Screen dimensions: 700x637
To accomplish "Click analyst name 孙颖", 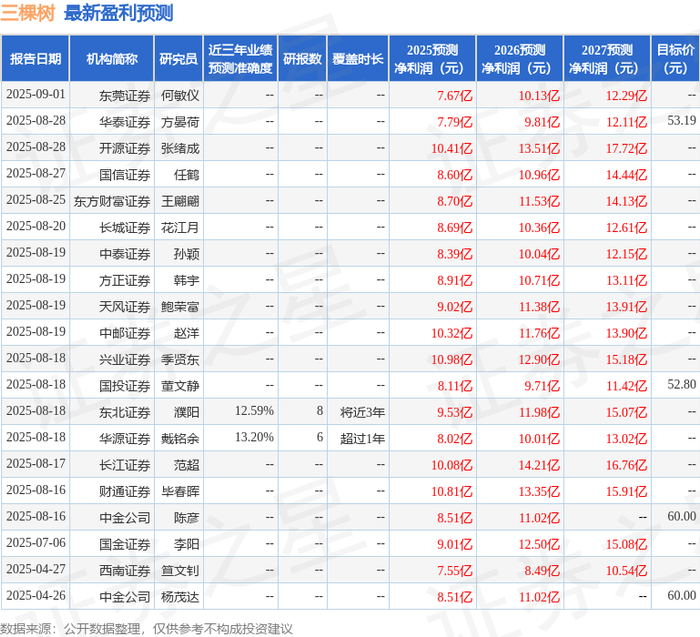I will click(x=187, y=254).
